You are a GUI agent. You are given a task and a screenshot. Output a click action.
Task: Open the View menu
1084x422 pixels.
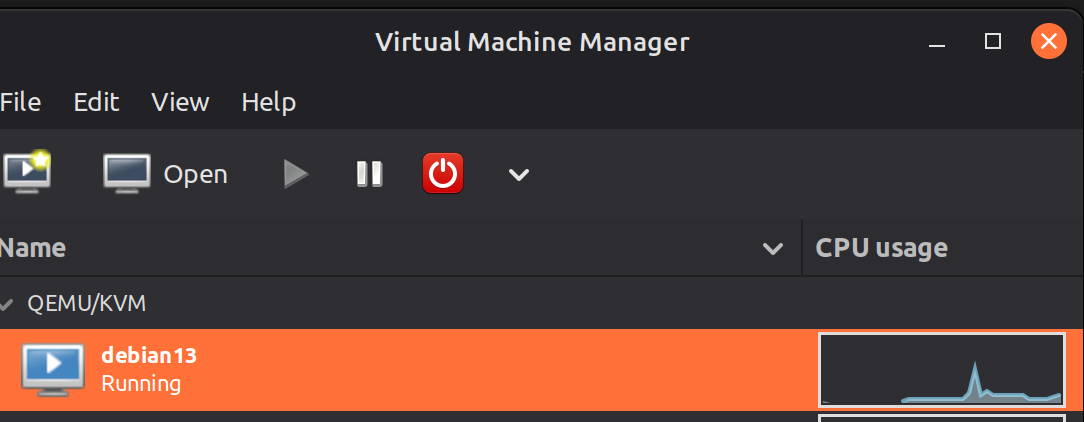point(180,102)
